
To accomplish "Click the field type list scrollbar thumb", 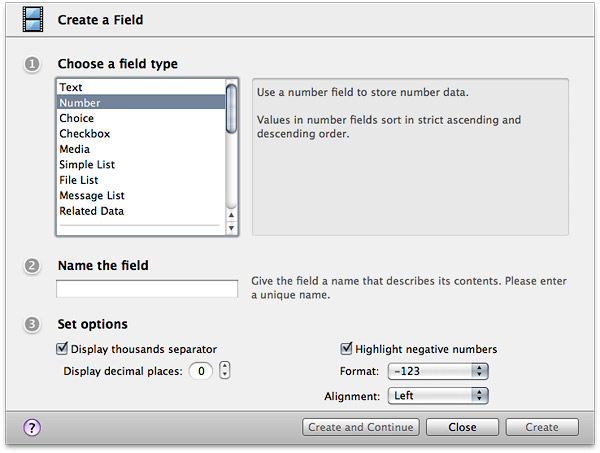I will click(231, 109).
